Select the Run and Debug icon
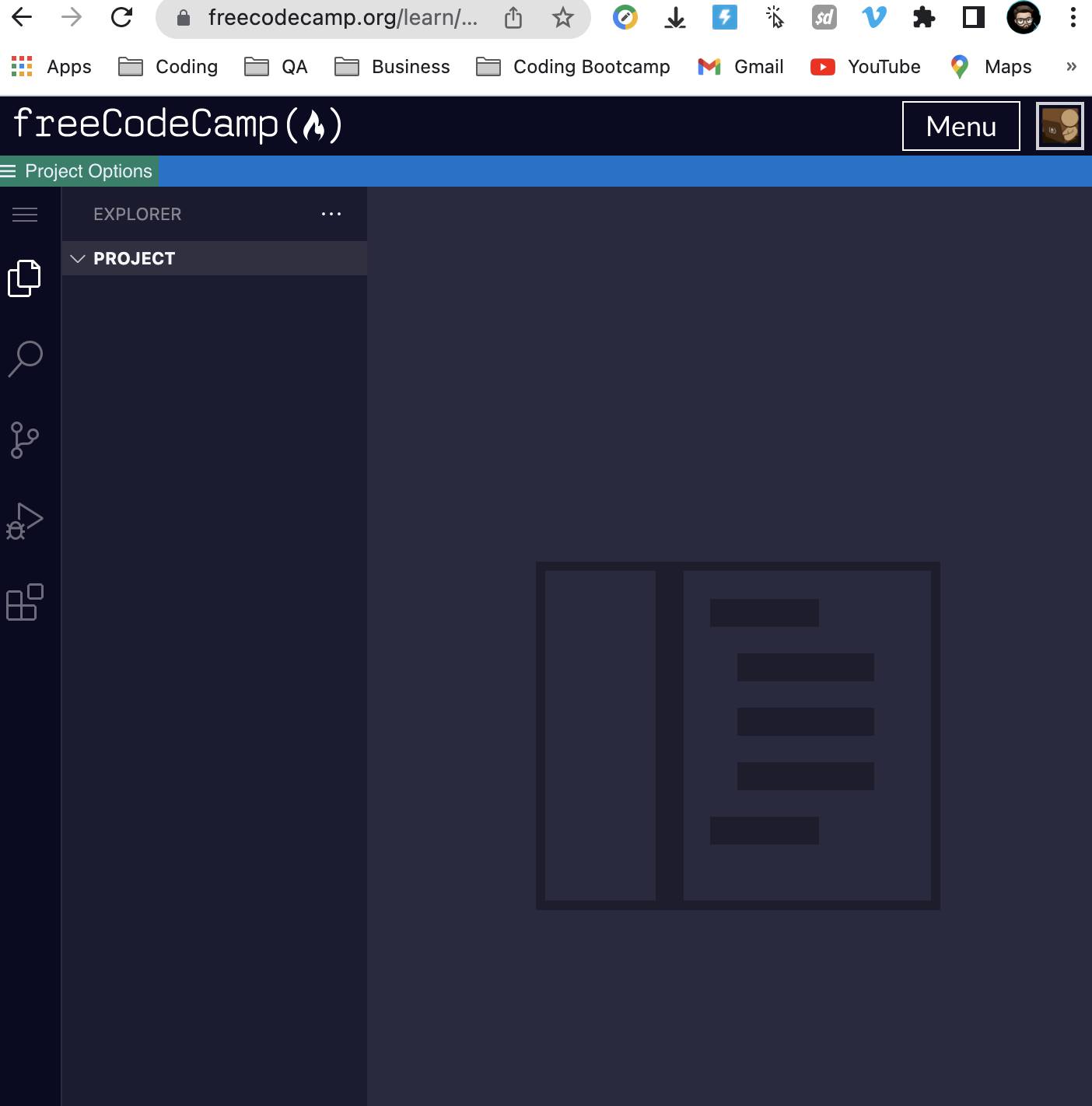 pos(24,521)
